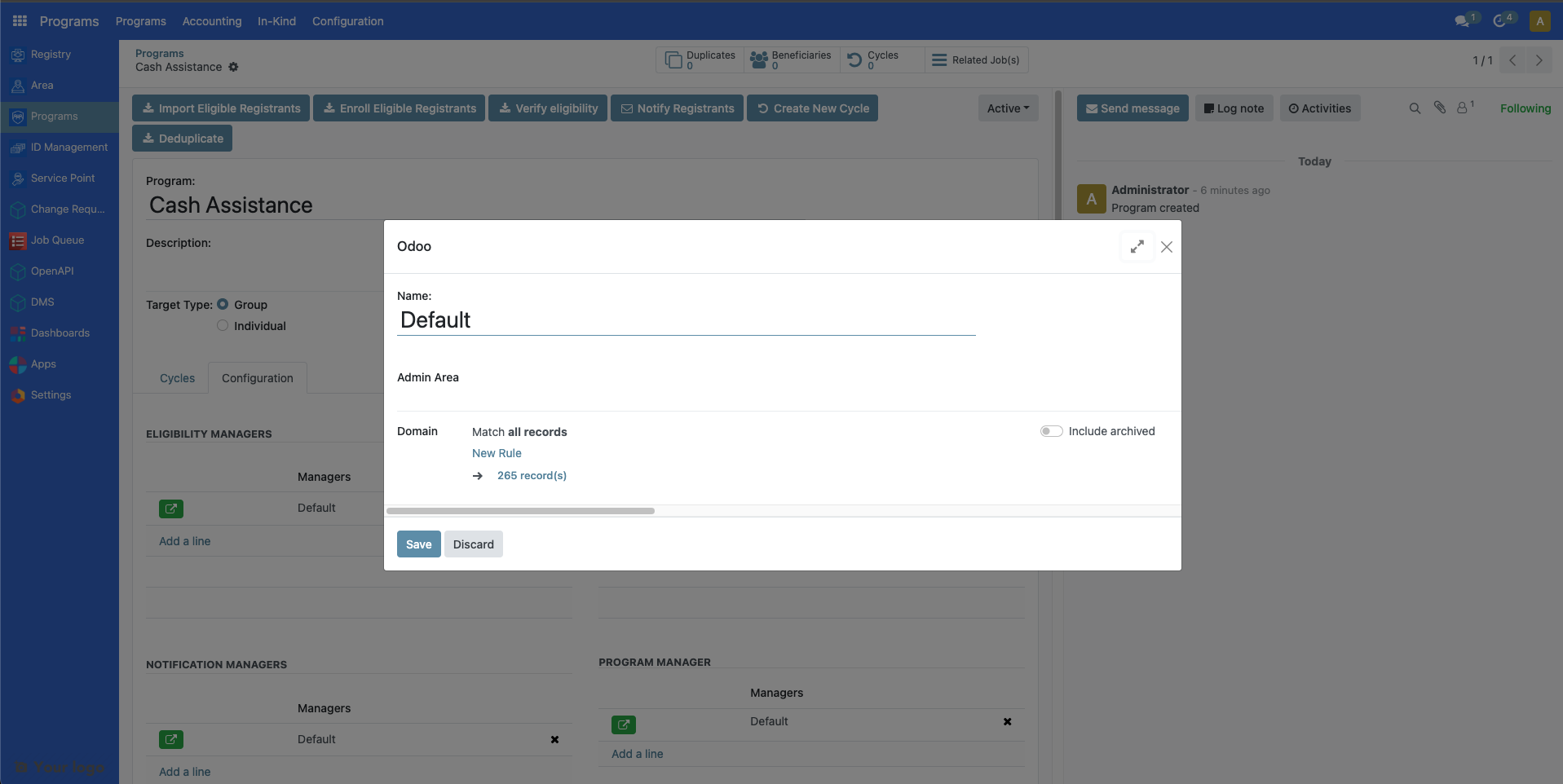The width and height of the screenshot is (1563, 784).
Task: Click the gear menu beside Cash Assistance
Action: 233,67
